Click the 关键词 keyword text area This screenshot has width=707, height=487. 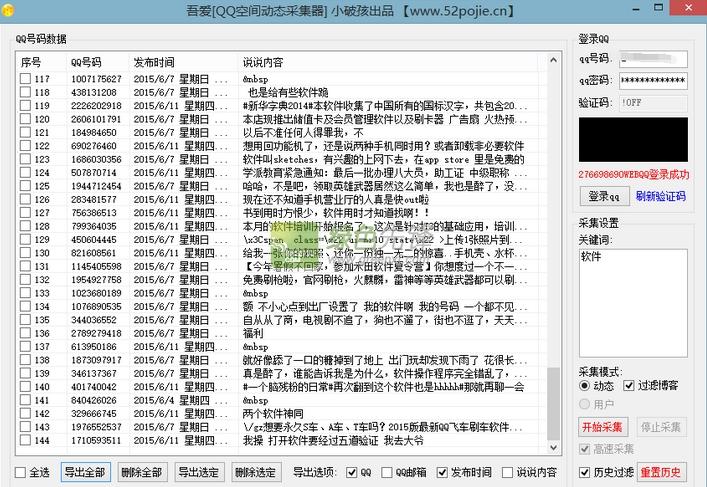click(x=633, y=303)
